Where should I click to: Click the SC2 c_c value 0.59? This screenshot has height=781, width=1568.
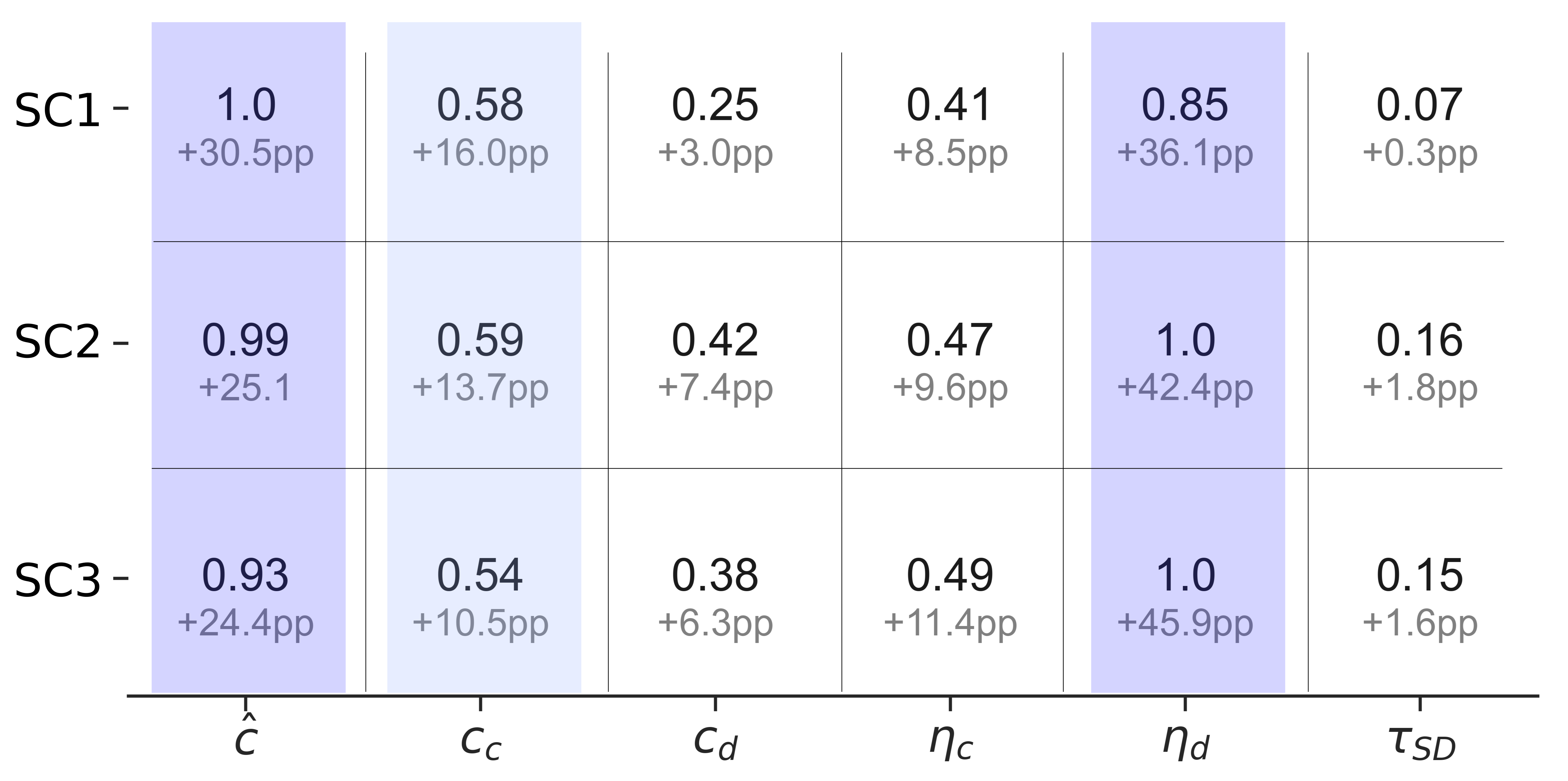(480, 341)
